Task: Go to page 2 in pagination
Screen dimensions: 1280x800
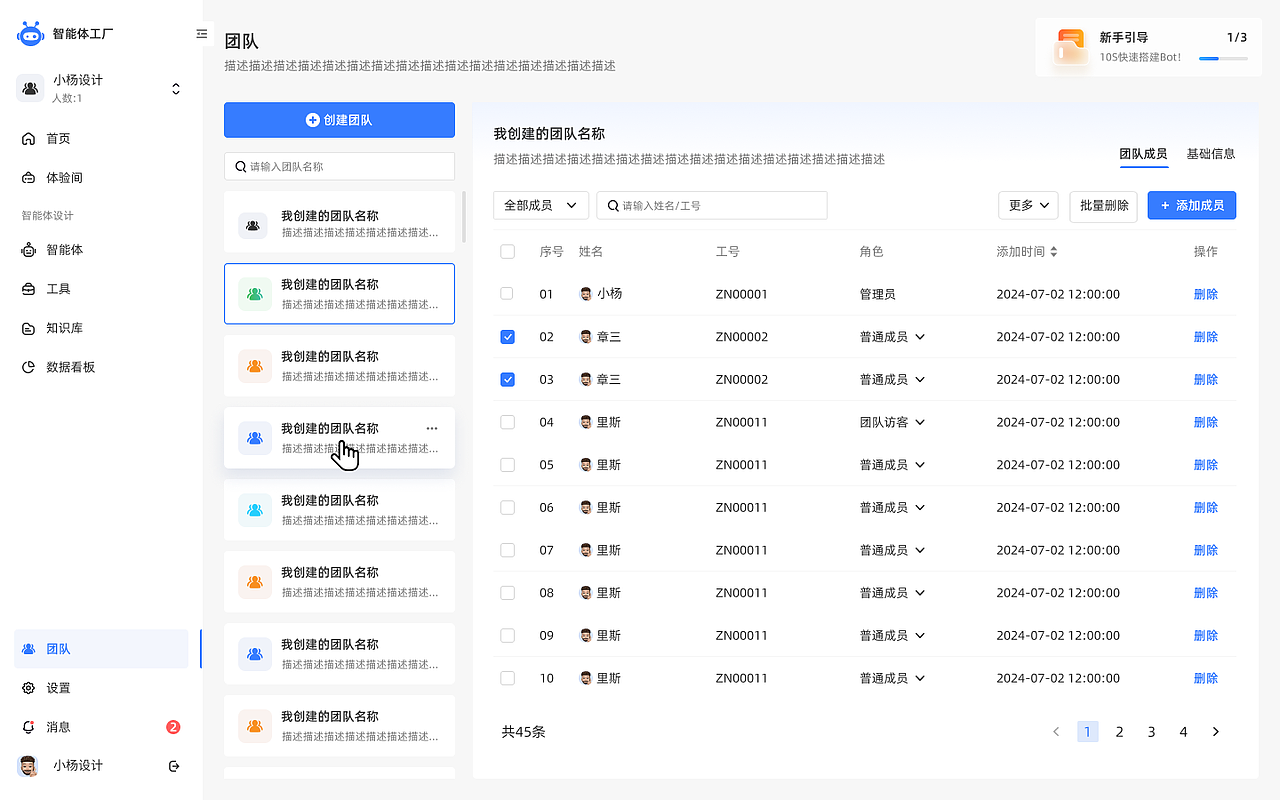Action: pyautogui.click(x=1120, y=732)
